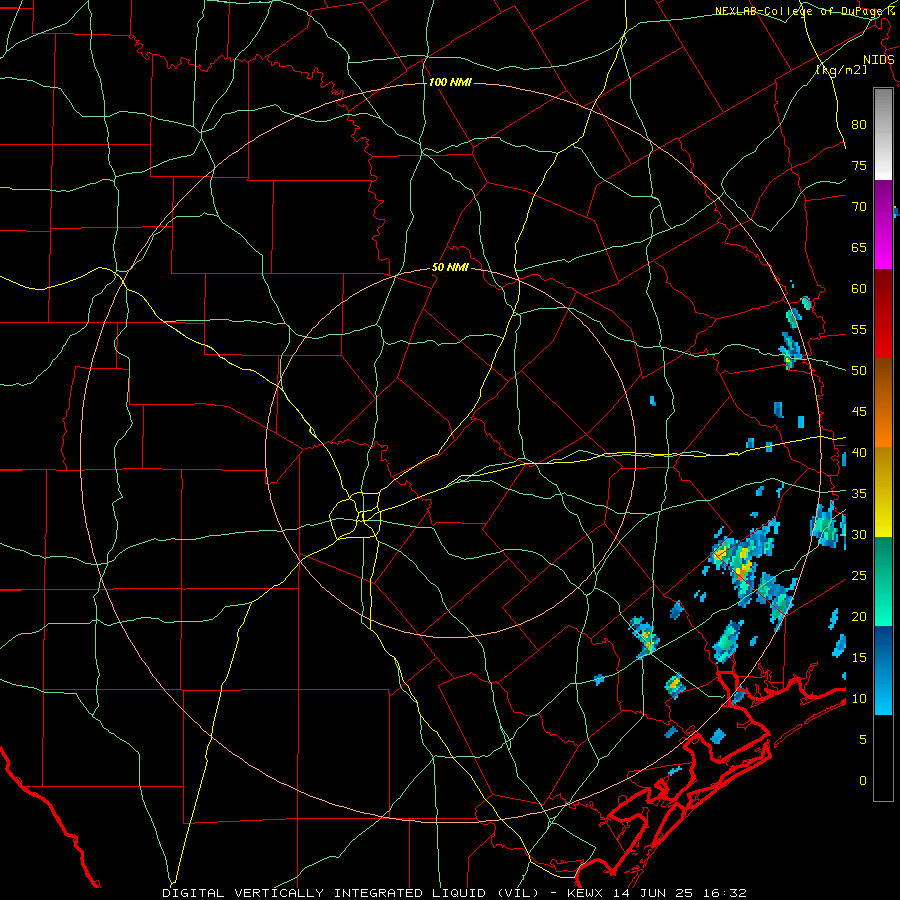Image resolution: width=900 pixels, height=900 pixels.
Task: Click the legend value 5
Action: [x=863, y=739]
